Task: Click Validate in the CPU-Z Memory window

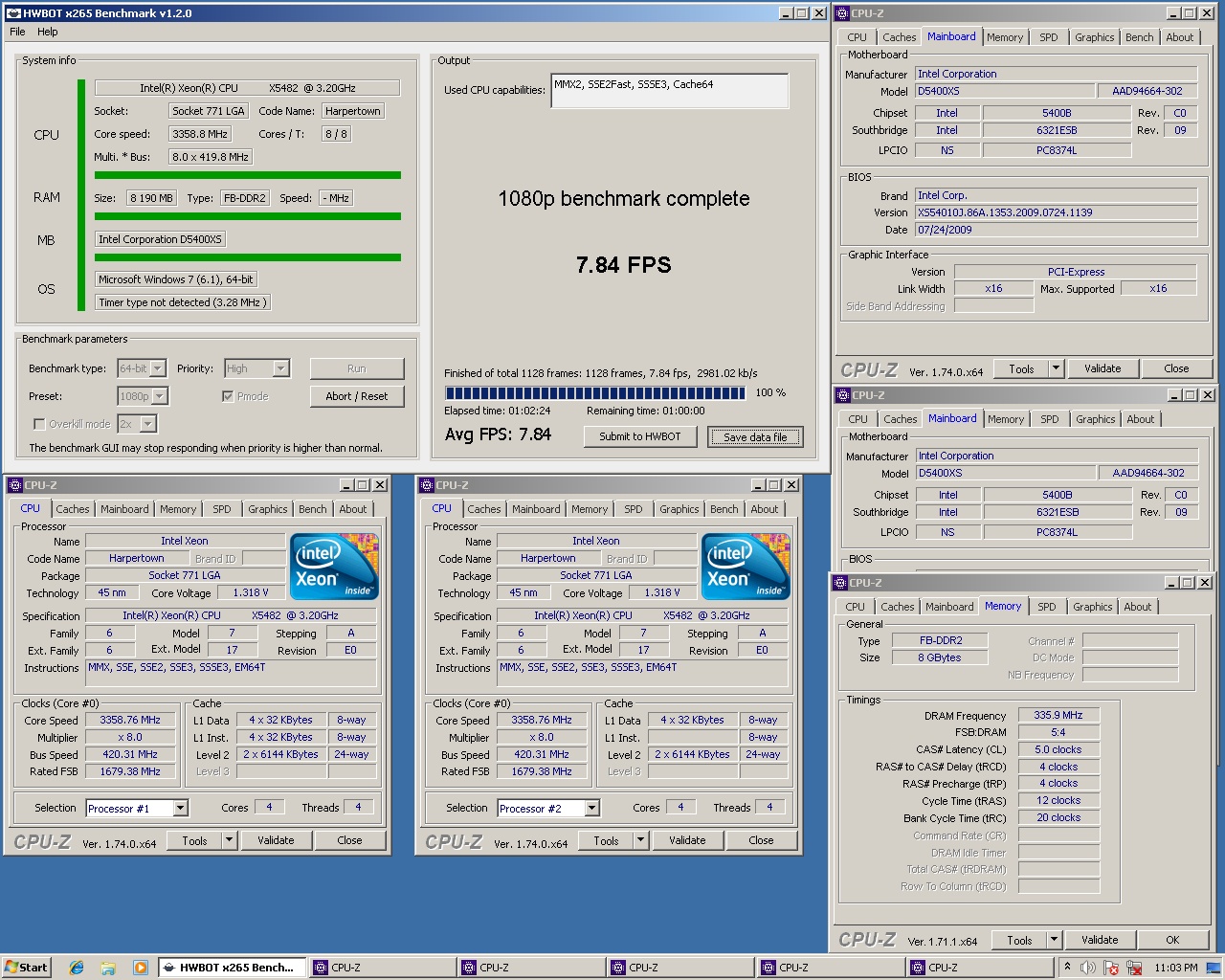Action: click(x=1100, y=940)
